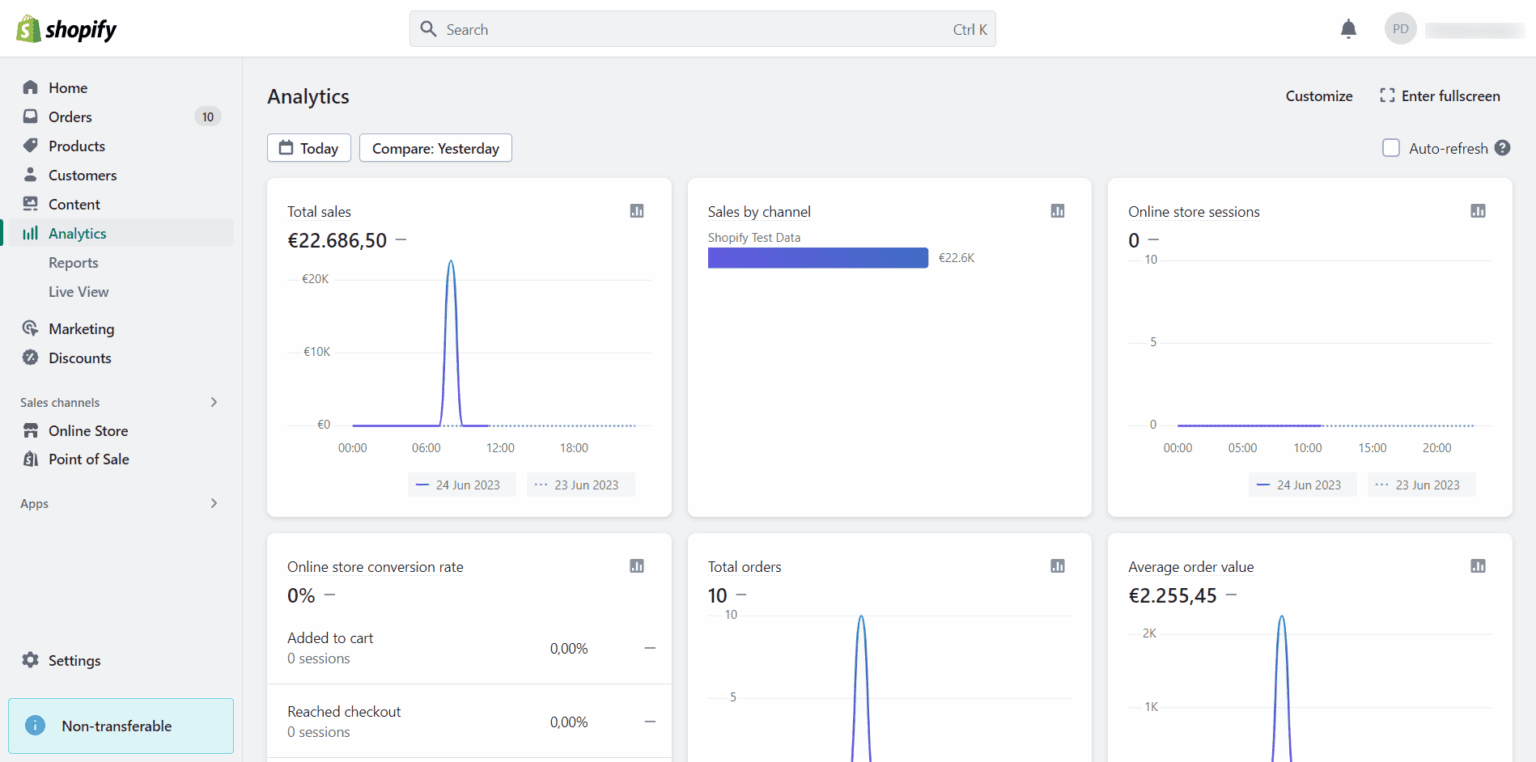Viewport: 1536px width, 762px height.
Task: Click the Auto-refresh help question mark icon
Action: pyautogui.click(x=1502, y=148)
